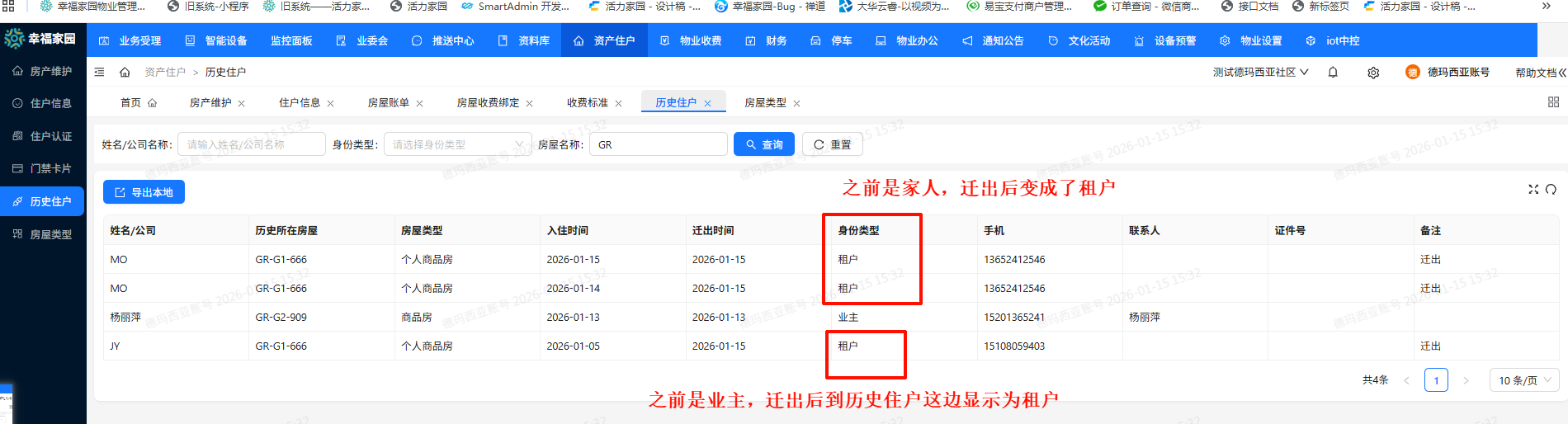Close the 住户信息 tab
1568x424 pixels.
pyautogui.click(x=330, y=104)
